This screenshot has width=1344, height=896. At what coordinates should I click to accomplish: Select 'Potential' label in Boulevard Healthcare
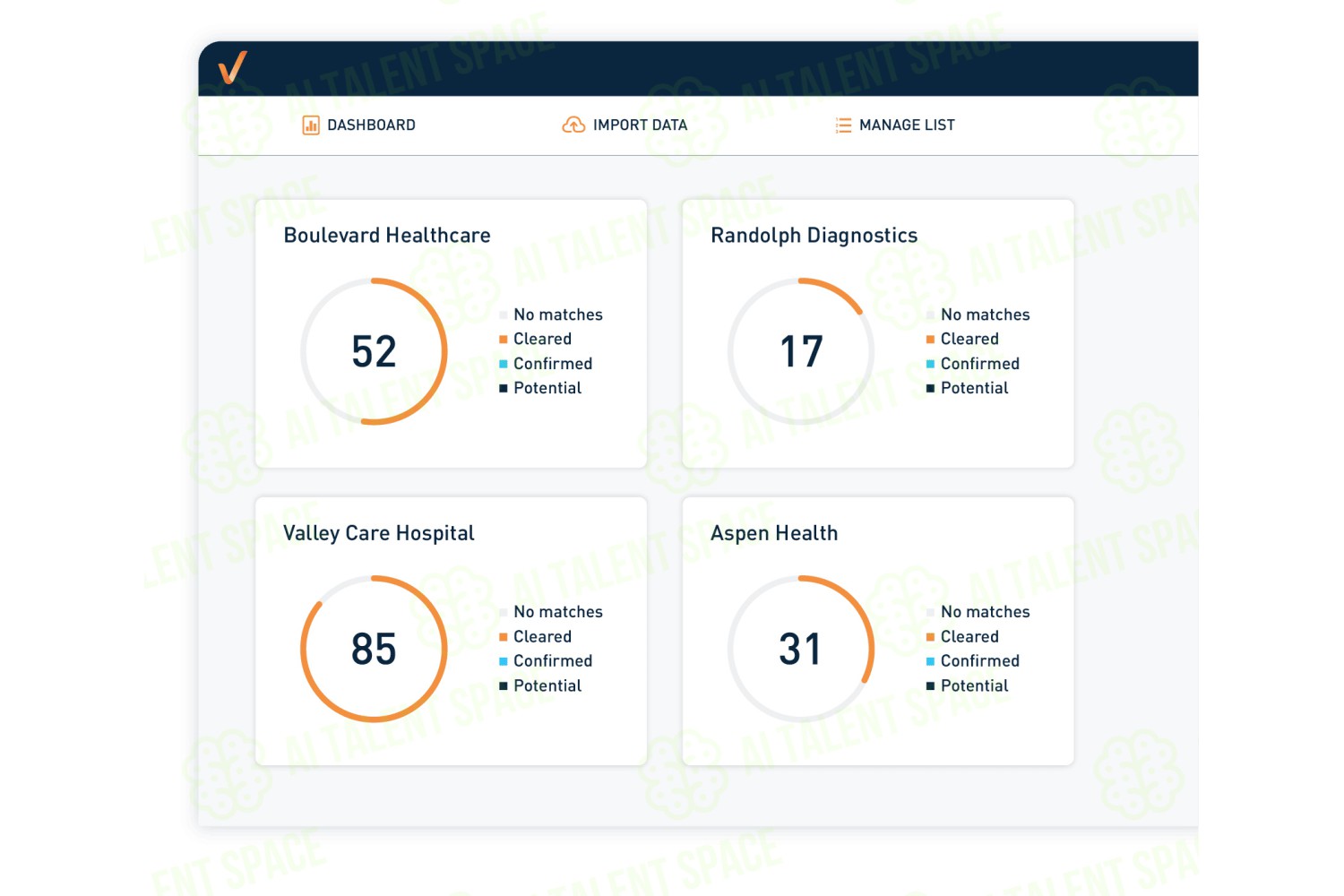point(547,388)
